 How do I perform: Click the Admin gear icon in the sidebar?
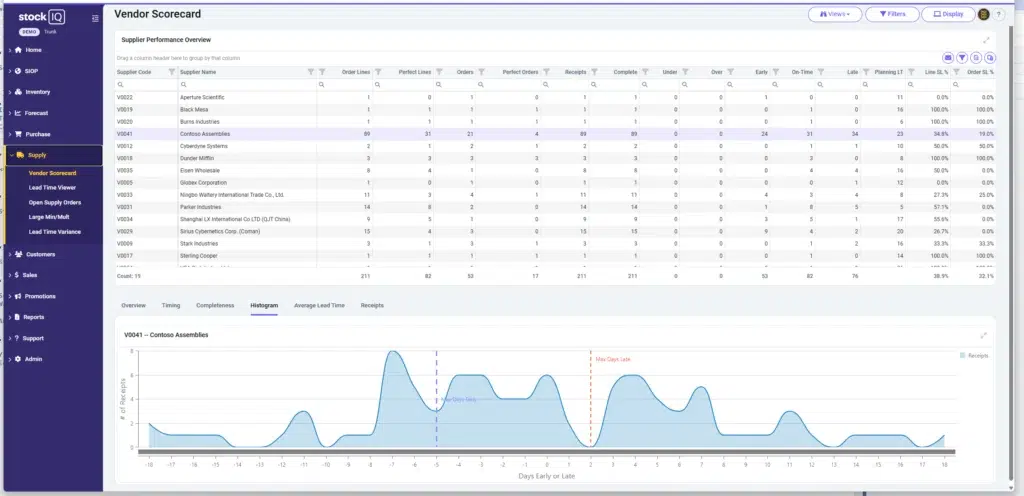point(18,359)
